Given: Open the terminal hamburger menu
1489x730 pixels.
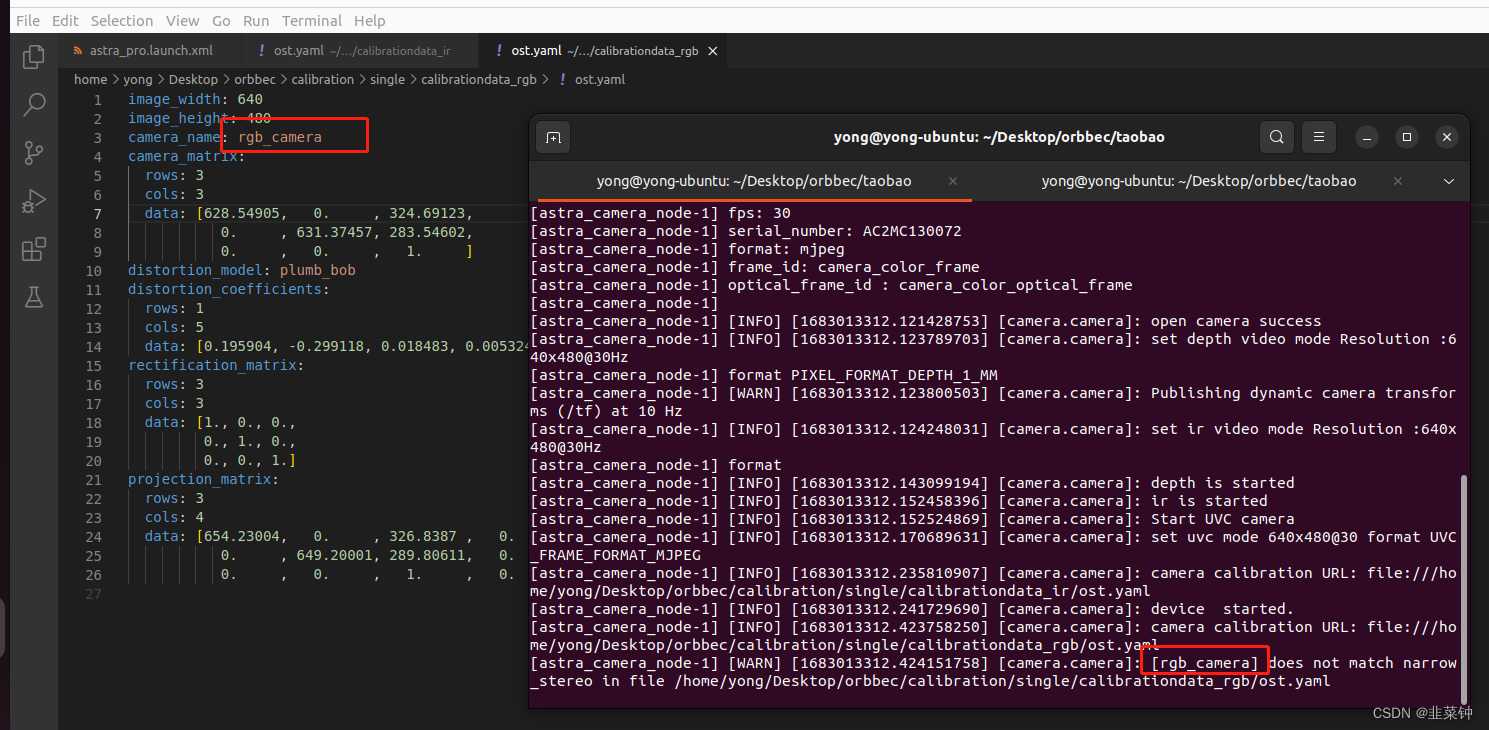Looking at the screenshot, I should point(1319,137).
